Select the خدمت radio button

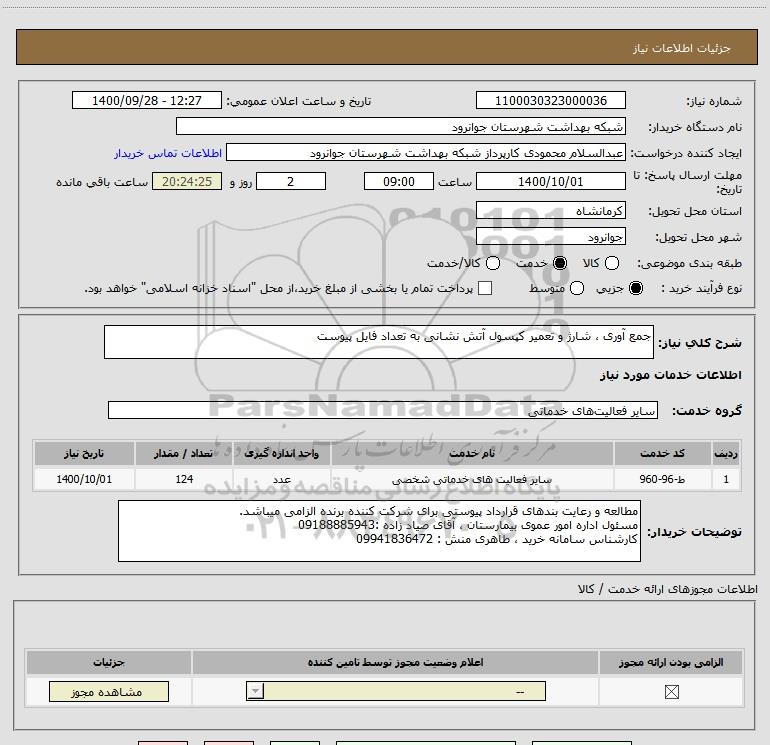pos(559,263)
